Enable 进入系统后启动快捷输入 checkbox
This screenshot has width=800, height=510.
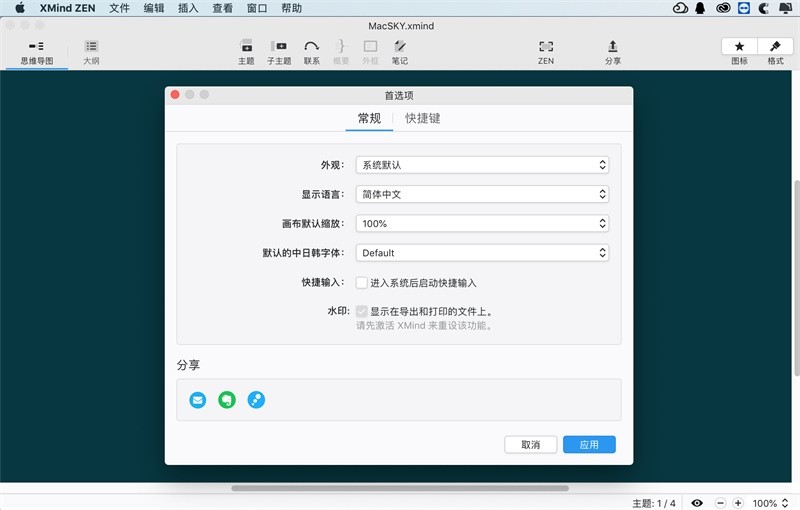coord(362,283)
